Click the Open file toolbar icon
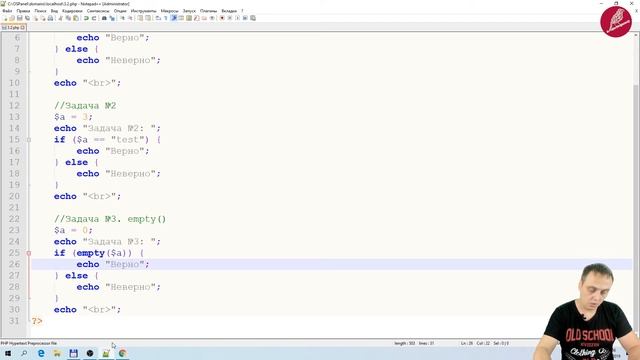This screenshot has width=640, height=360. 12,18
